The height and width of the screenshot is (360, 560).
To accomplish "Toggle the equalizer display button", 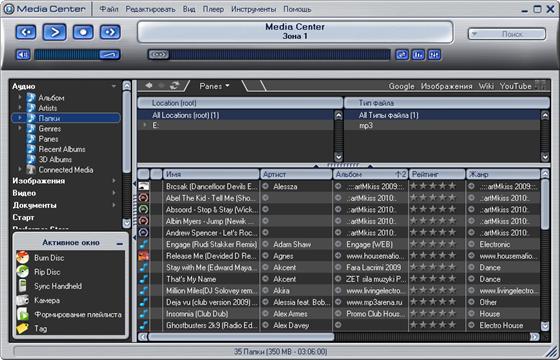I will [418, 55].
